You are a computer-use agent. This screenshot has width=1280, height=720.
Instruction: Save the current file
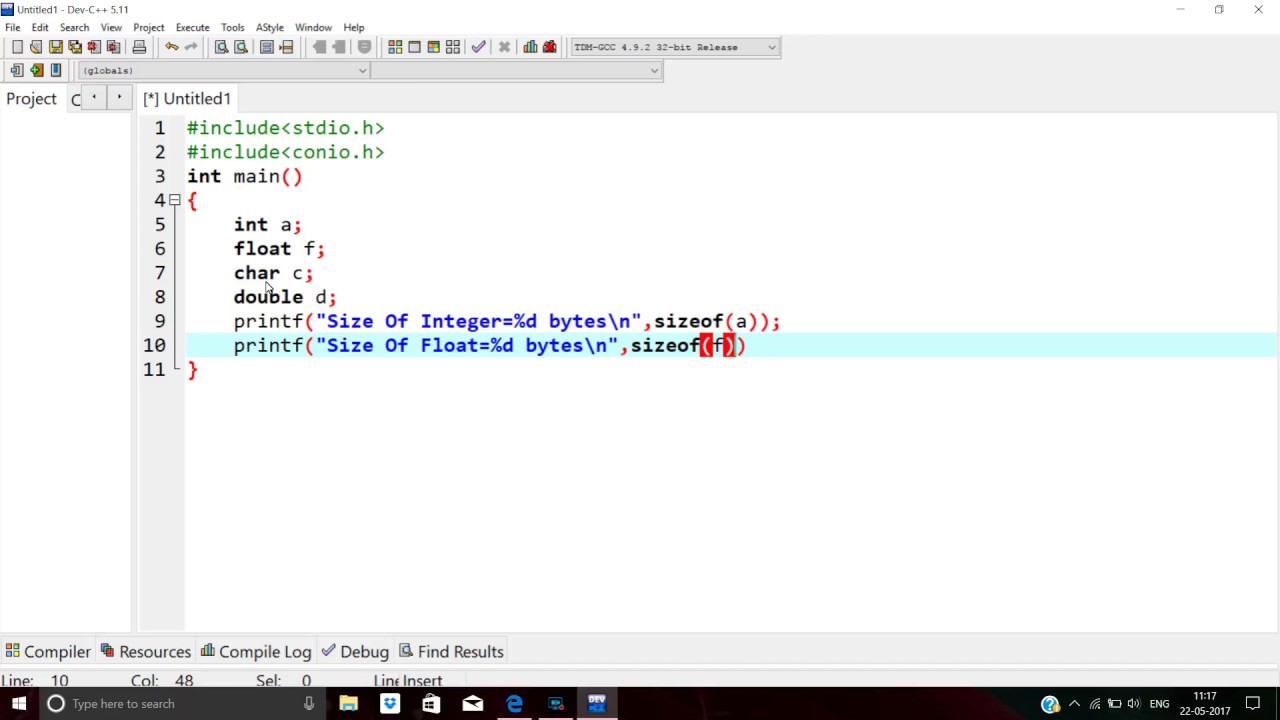[56, 47]
